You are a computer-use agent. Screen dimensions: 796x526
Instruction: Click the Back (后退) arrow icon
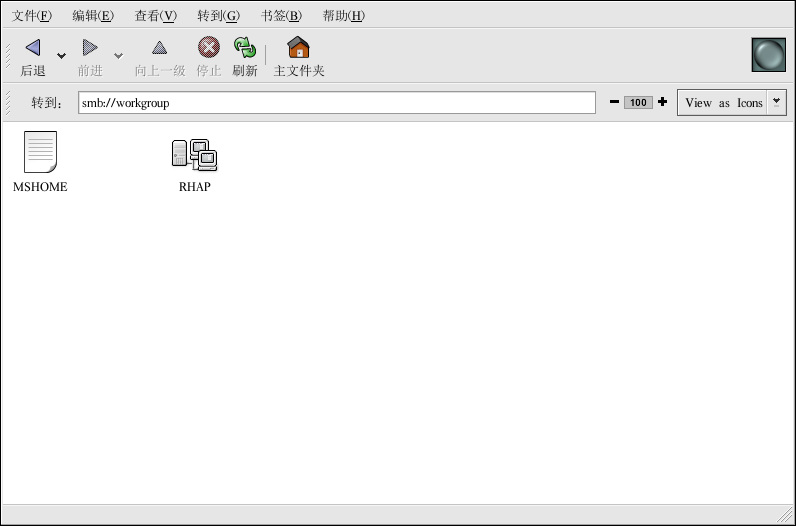click(33, 48)
